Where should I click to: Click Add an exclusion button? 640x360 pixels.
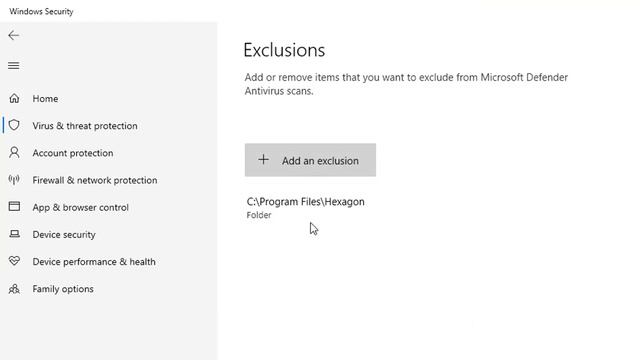(310, 160)
